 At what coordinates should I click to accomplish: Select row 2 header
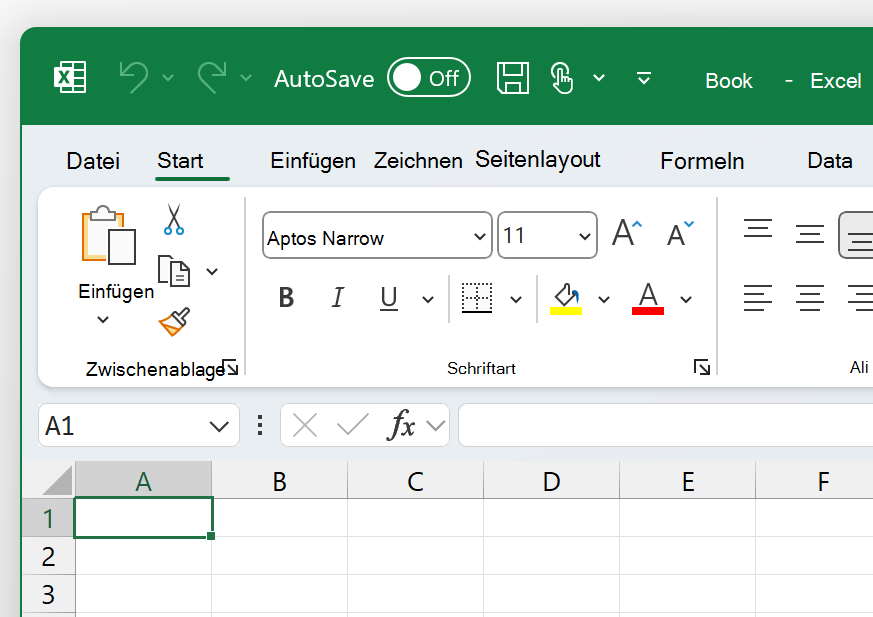click(x=48, y=556)
